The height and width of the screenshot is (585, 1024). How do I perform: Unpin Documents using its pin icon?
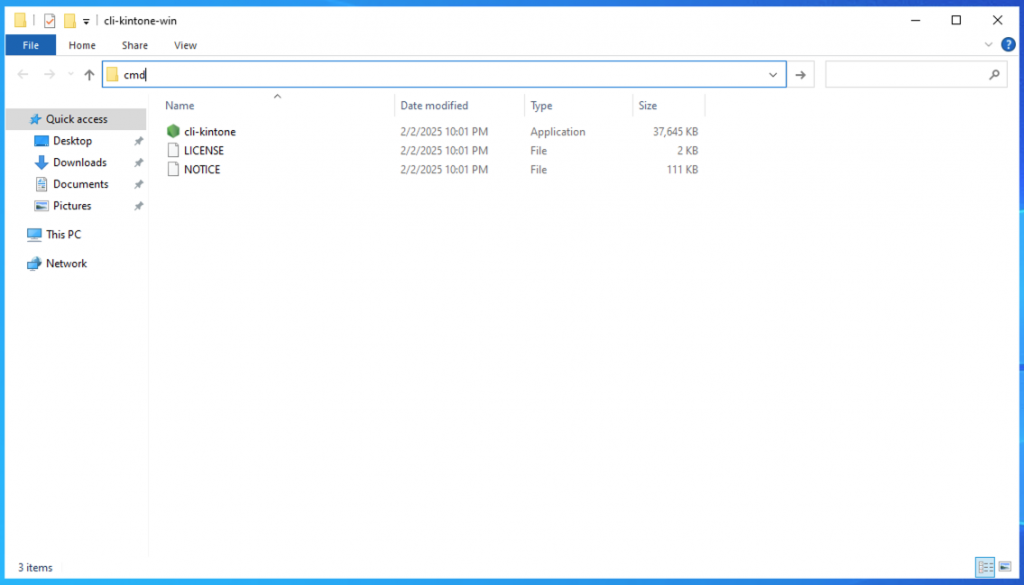(138, 184)
